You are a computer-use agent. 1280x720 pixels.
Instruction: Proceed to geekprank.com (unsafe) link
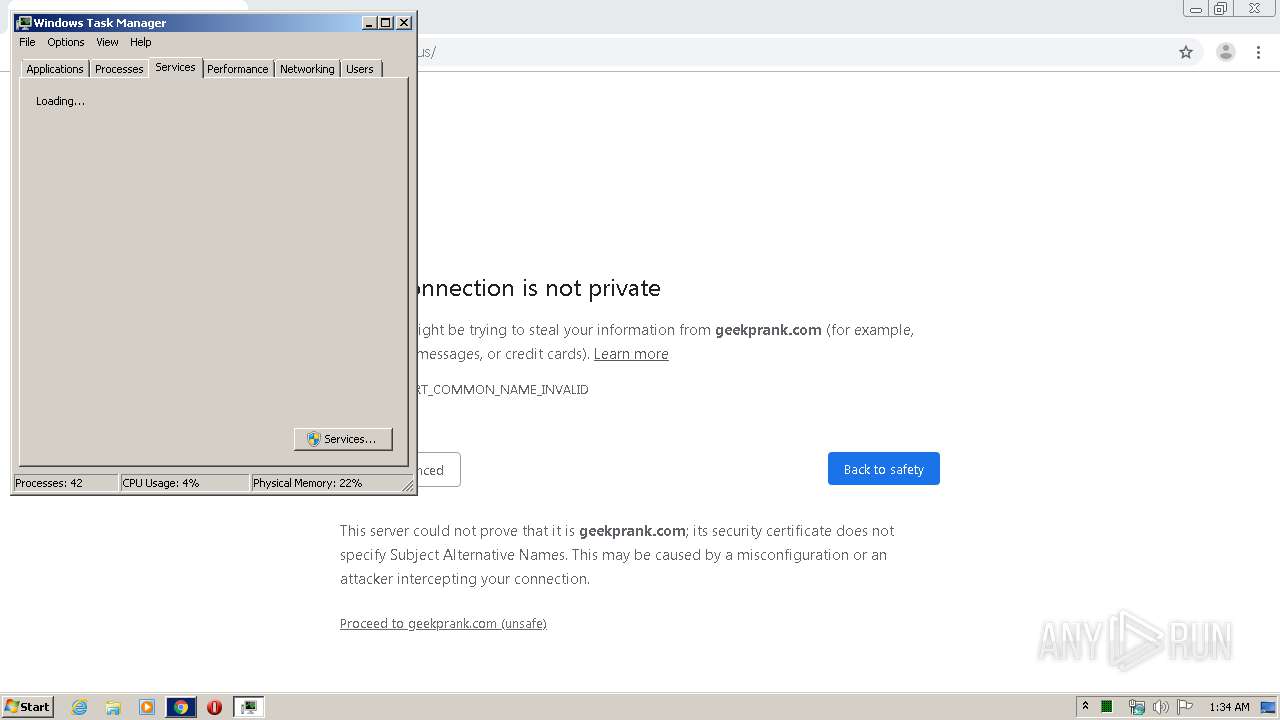443,623
